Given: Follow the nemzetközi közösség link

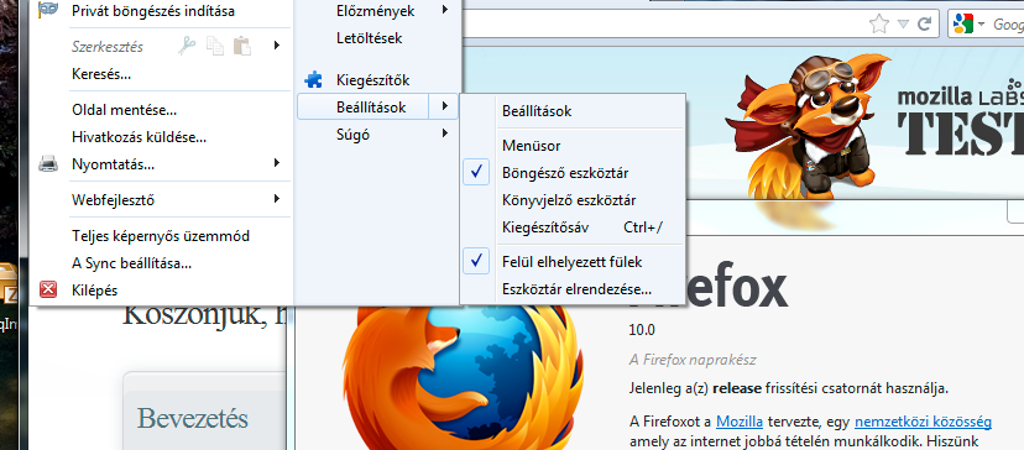Looking at the screenshot, I should pyautogui.click(x=923, y=421).
